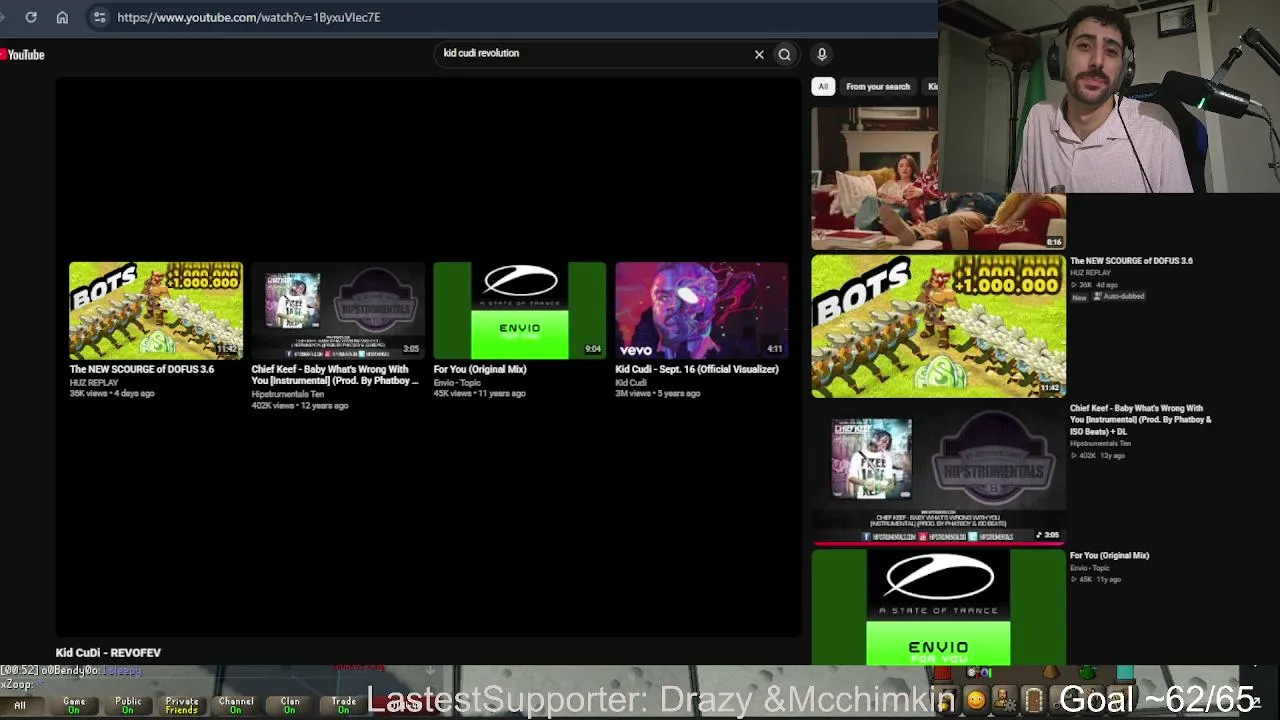Toggle the Clan chat filter

290,706
